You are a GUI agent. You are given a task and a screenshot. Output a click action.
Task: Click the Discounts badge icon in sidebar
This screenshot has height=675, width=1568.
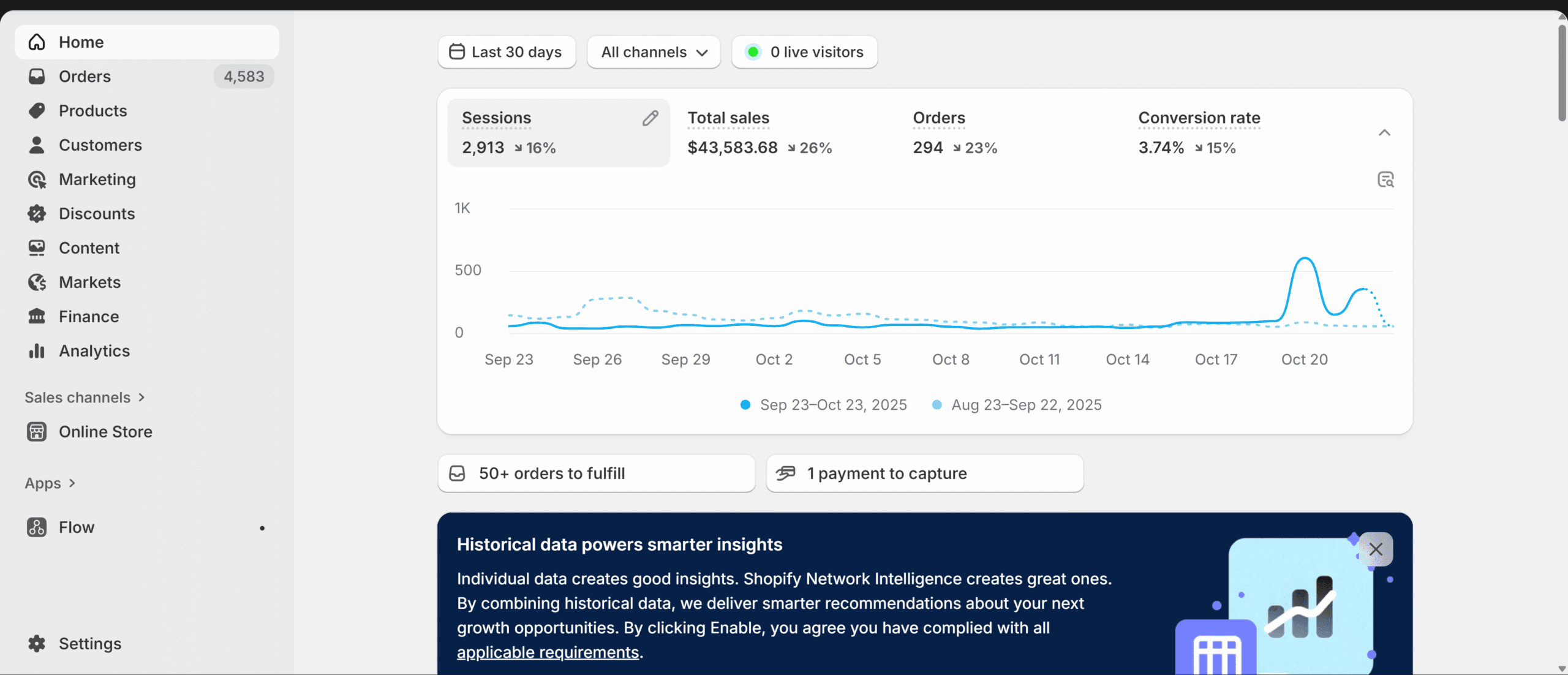point(37,214)
